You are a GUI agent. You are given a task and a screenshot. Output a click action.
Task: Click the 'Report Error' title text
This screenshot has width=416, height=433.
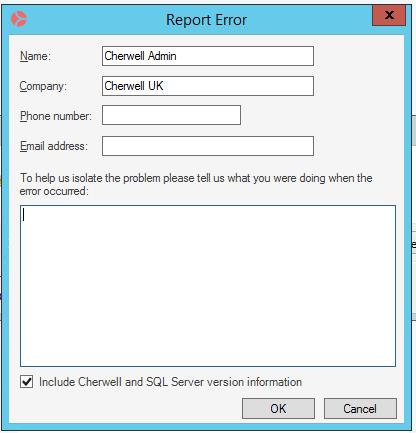pyautogui.click(x=206, y=20)
